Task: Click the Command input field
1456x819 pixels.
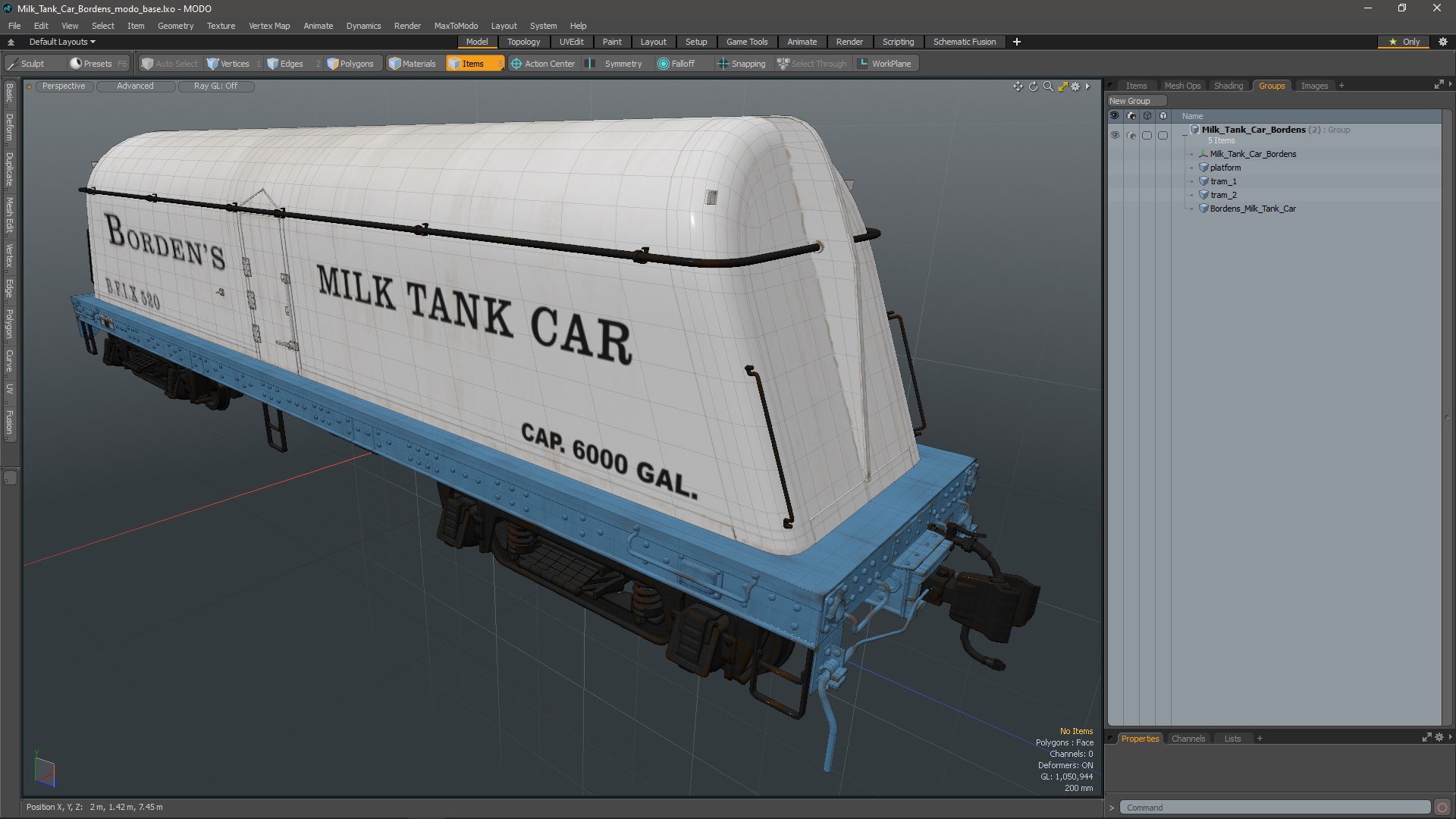Action: tap(1276, 808)
